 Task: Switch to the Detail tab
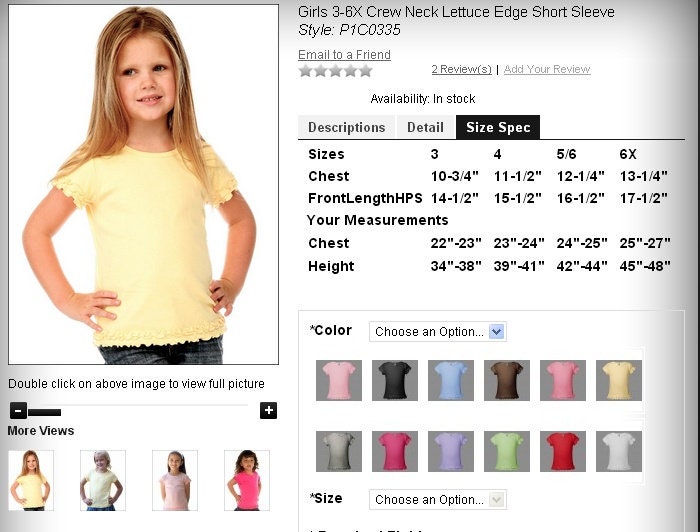425,127
